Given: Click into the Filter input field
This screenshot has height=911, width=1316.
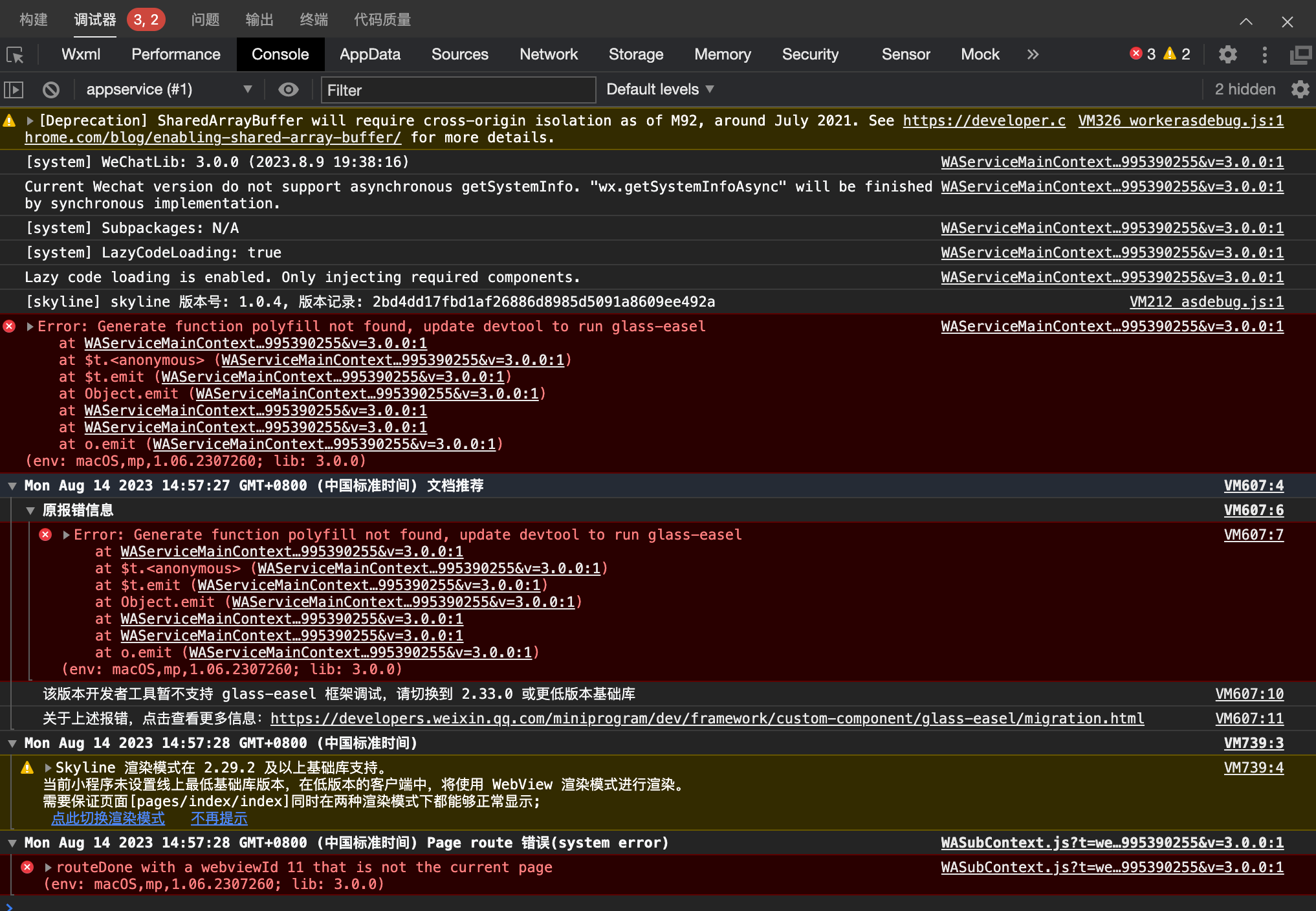Looking at the screenshot, I should click(x=458, y=90).
